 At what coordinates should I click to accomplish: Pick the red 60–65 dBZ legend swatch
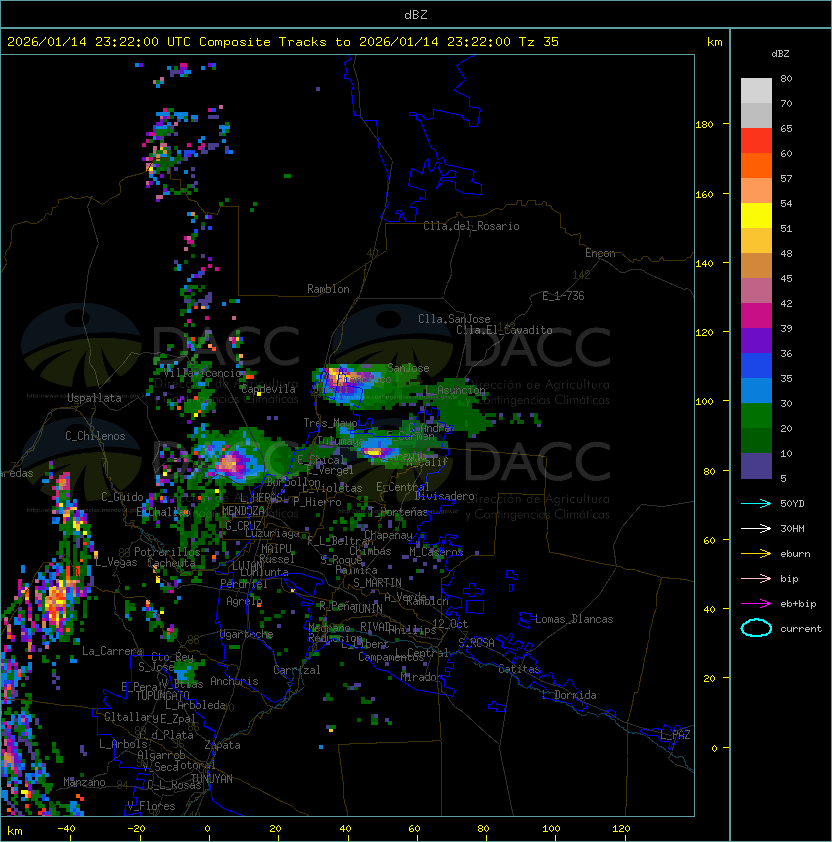click(756, 140)
